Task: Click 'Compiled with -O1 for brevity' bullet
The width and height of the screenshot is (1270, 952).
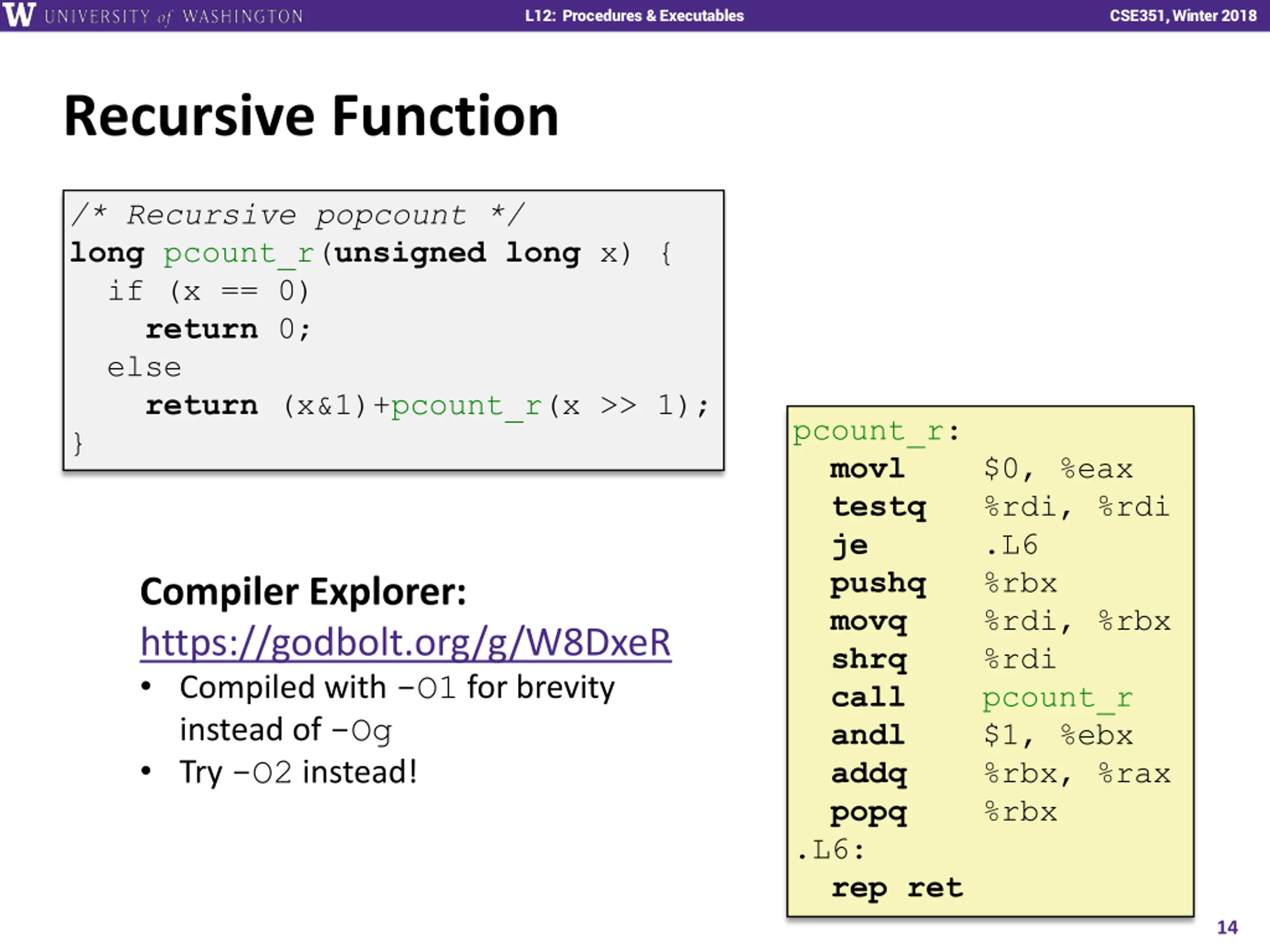Action: pyautogui.click(x=397, y=687)
